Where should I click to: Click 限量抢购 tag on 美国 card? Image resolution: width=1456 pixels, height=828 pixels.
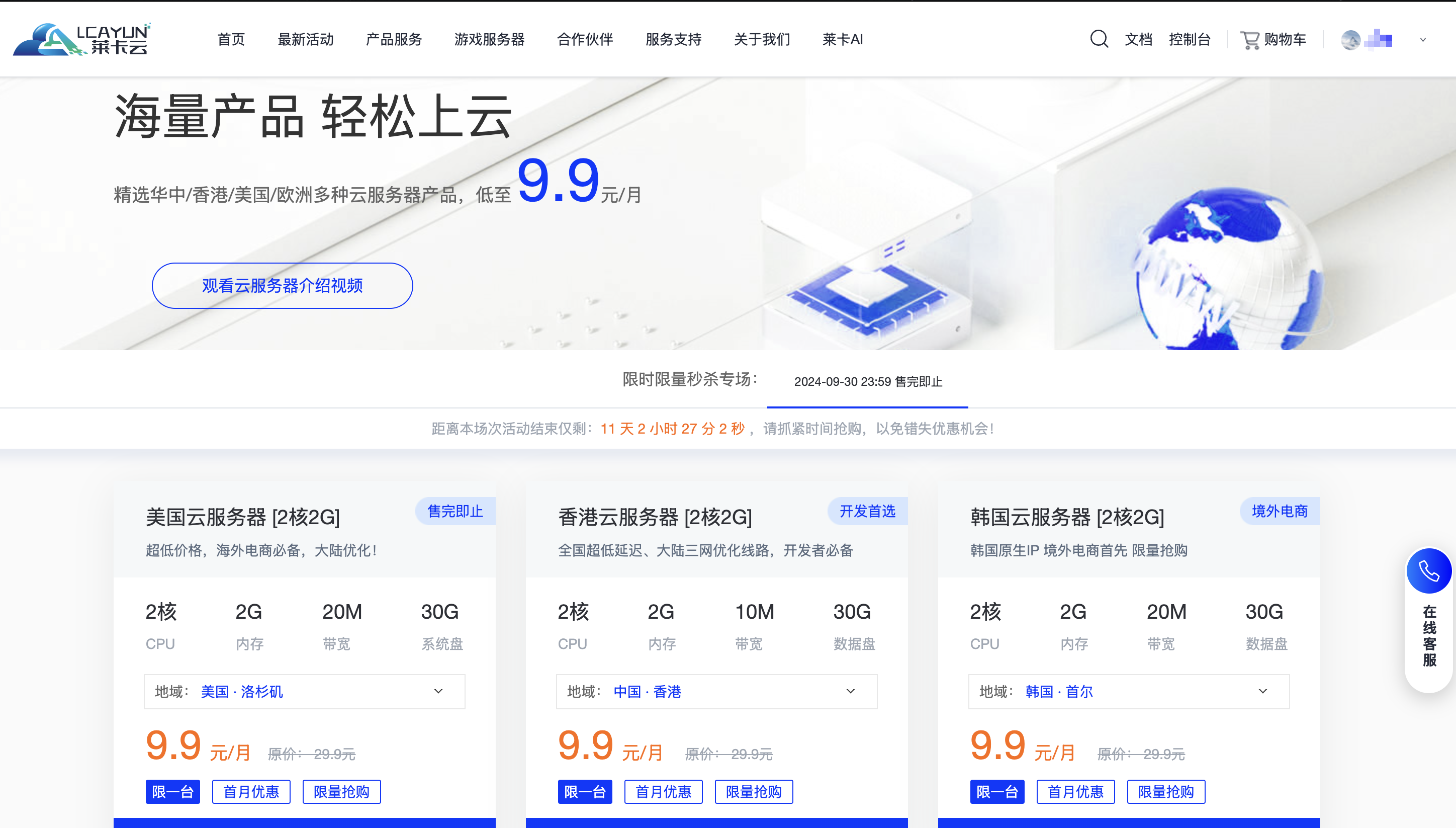[x=341, y=792]
